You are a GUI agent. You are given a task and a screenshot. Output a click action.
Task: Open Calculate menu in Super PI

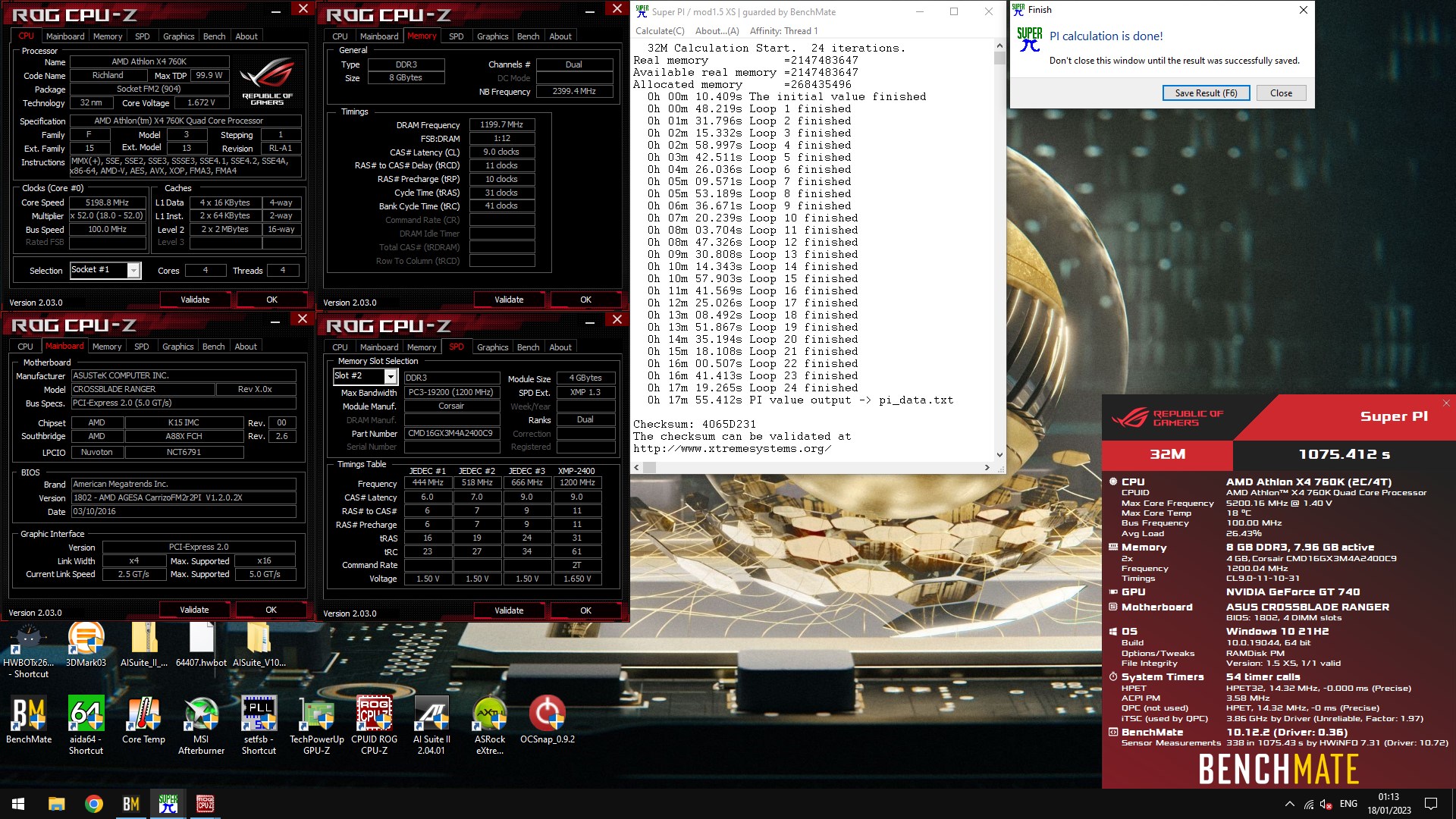point(660,31)
